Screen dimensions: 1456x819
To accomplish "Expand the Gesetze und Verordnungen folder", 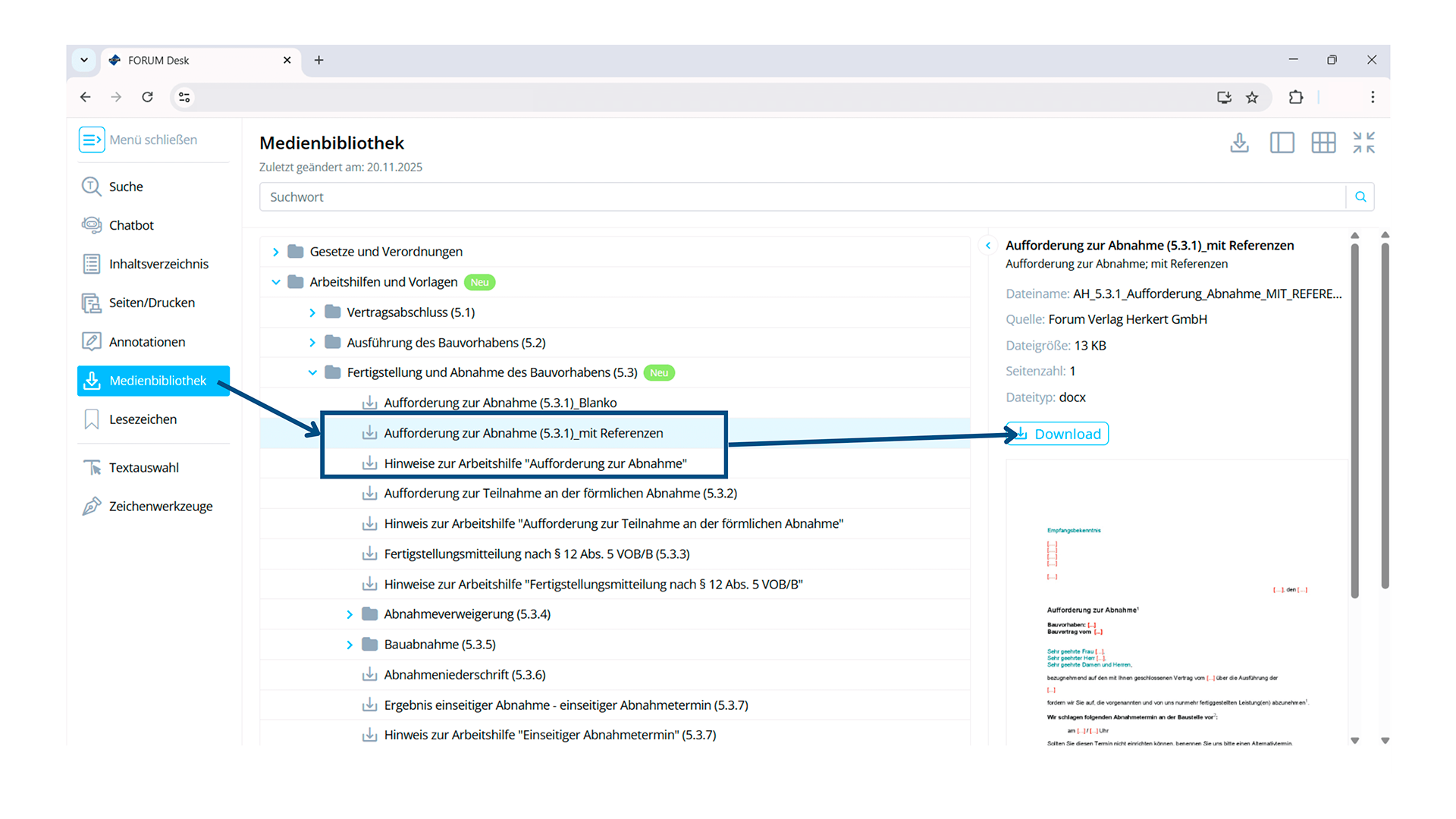I will 276,252.
